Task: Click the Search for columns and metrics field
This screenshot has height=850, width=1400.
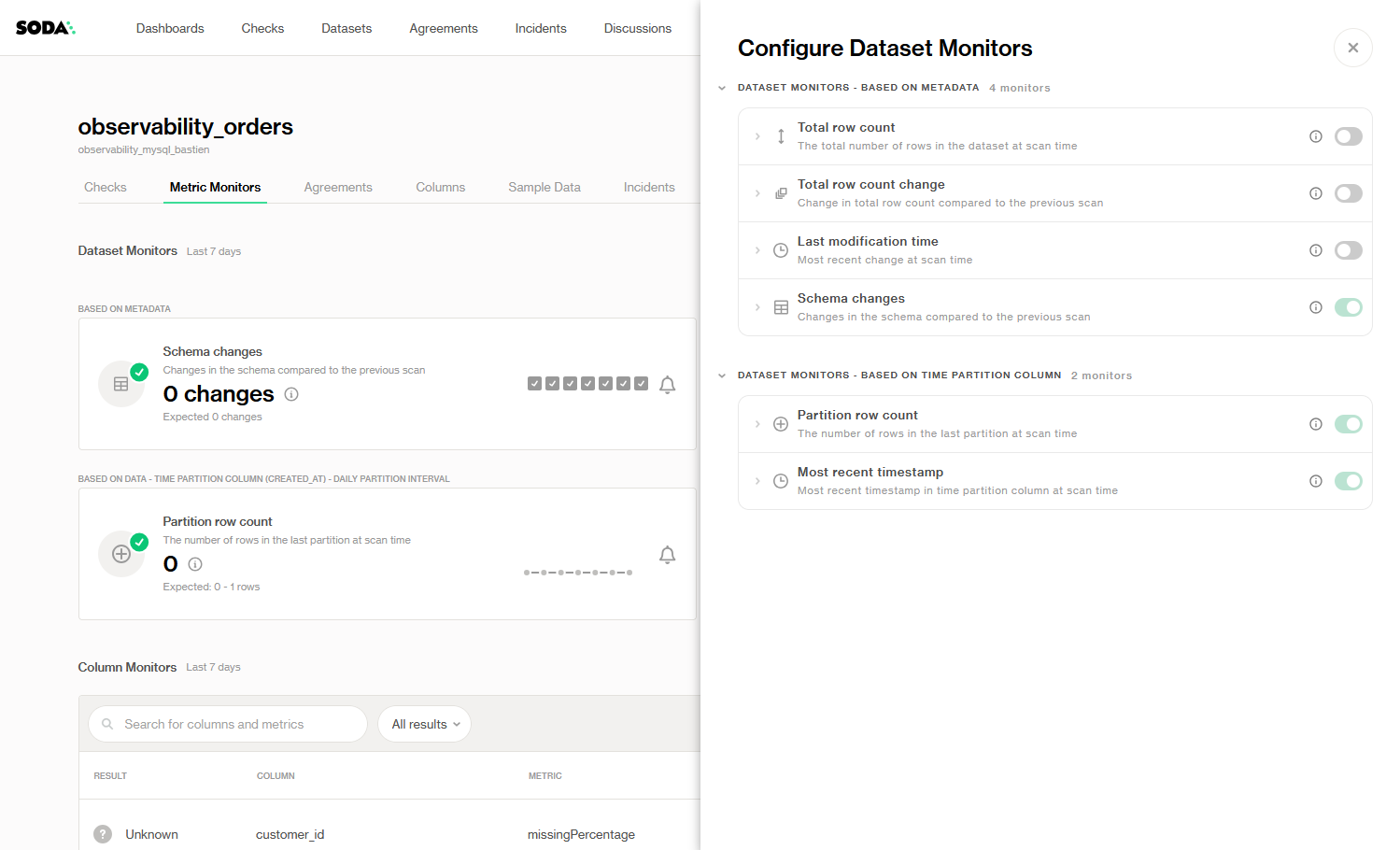Action: pyautogui.click(x=228, y=724)
